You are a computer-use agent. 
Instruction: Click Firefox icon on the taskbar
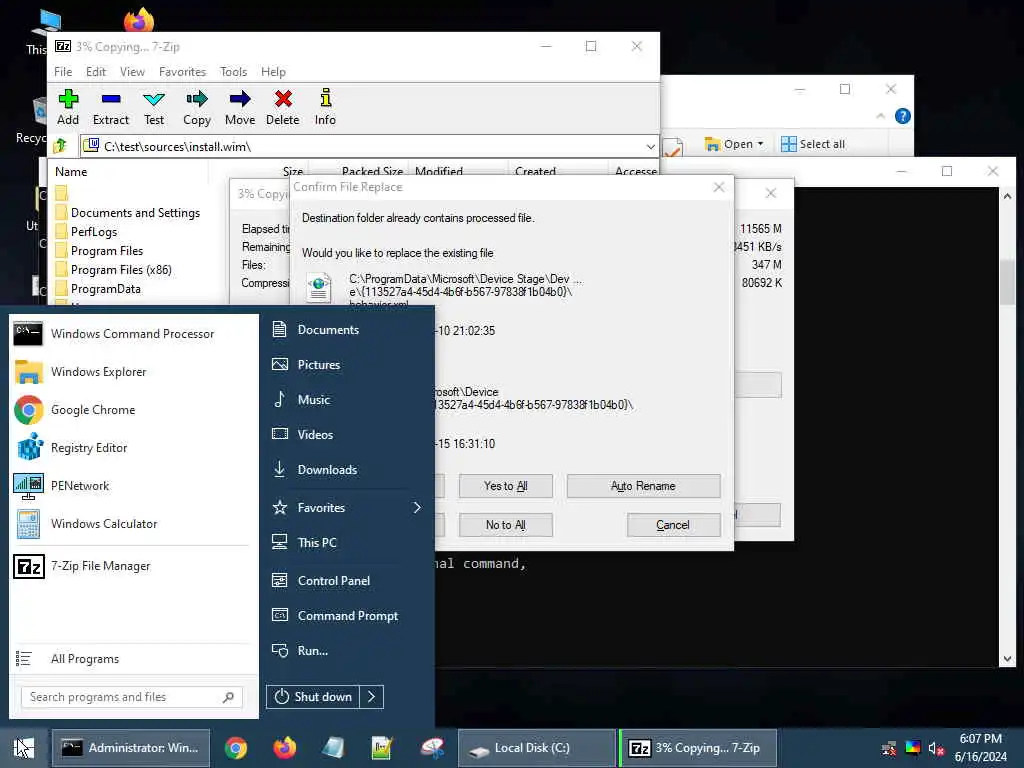click(x=285, y=748)
